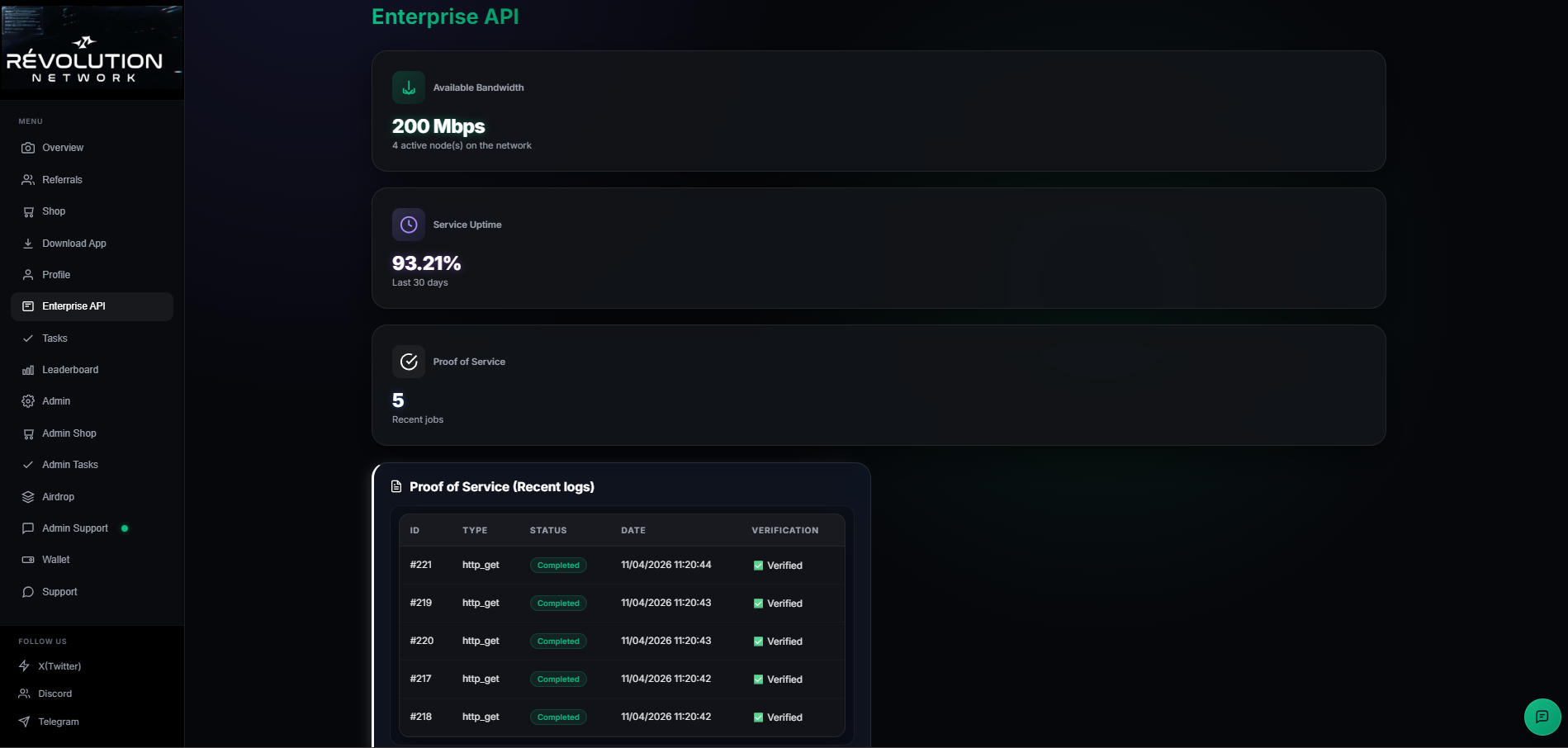Click the VERIFICATION column header
The height and width of the screenshot is (748, 1568).
coord(785,530)
